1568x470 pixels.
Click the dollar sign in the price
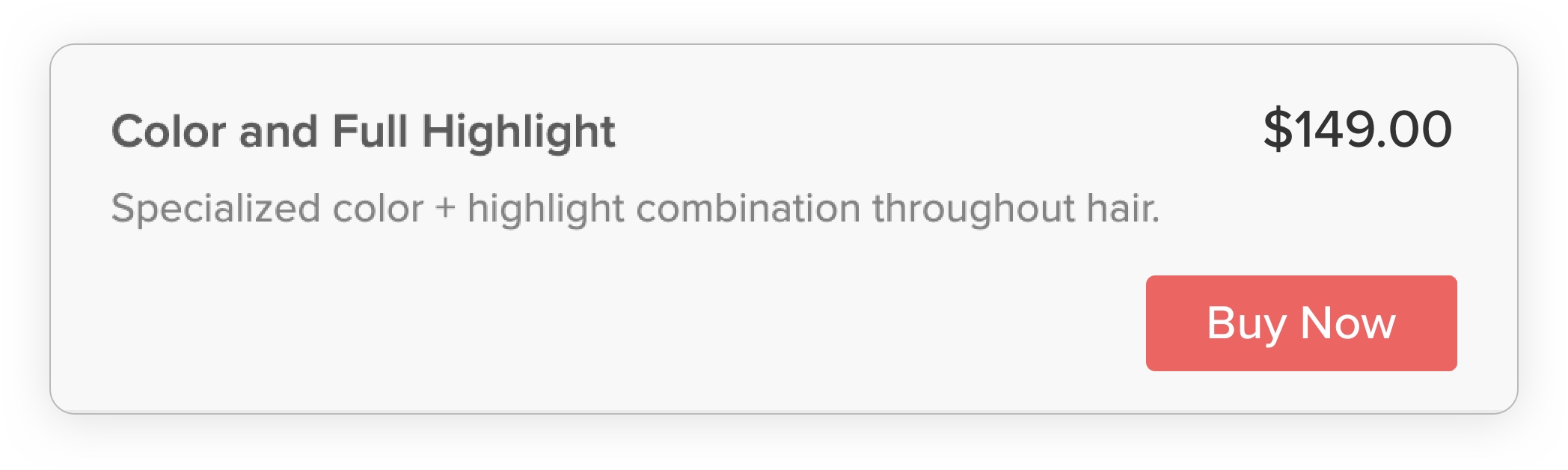coord(1278,129)
